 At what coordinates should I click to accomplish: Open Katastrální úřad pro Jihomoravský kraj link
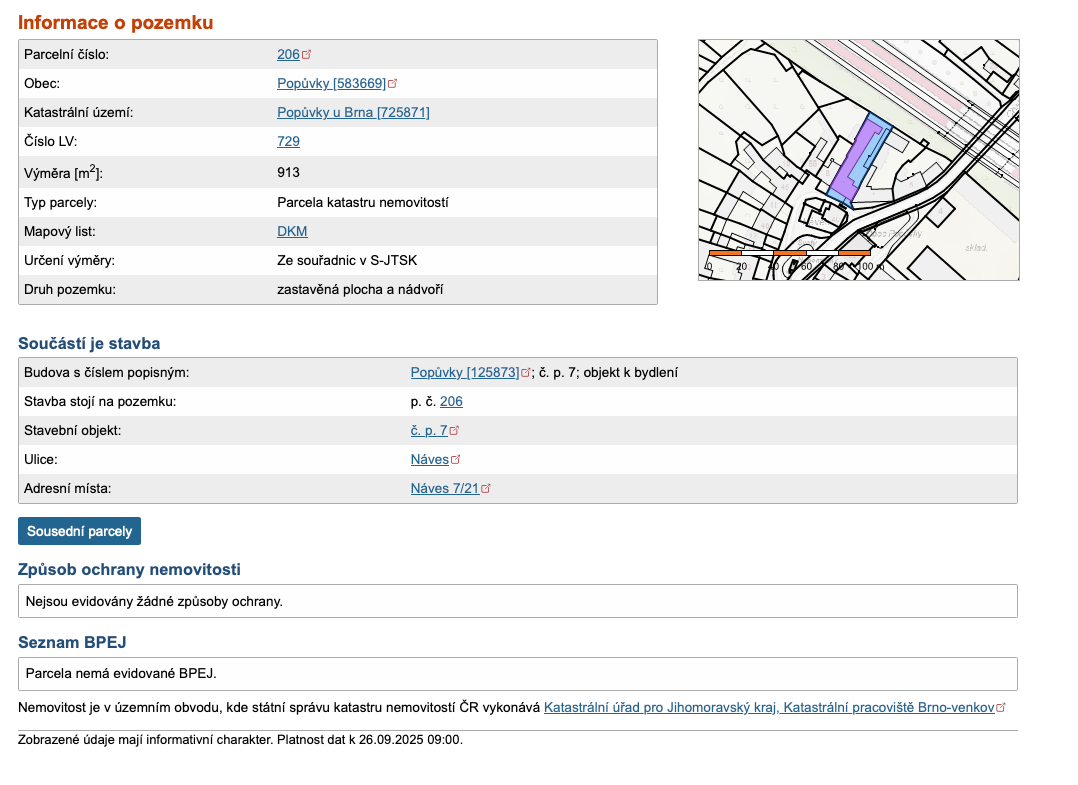(x=768, y=708)
